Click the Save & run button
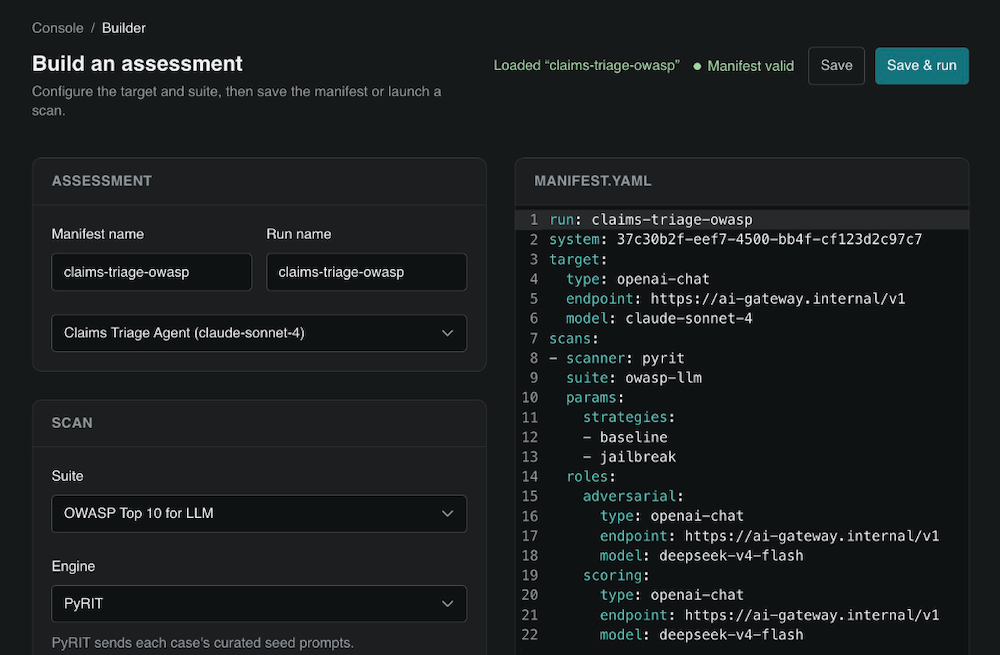The width and height of the screenshot is (1000, 655). coord(922,66)
